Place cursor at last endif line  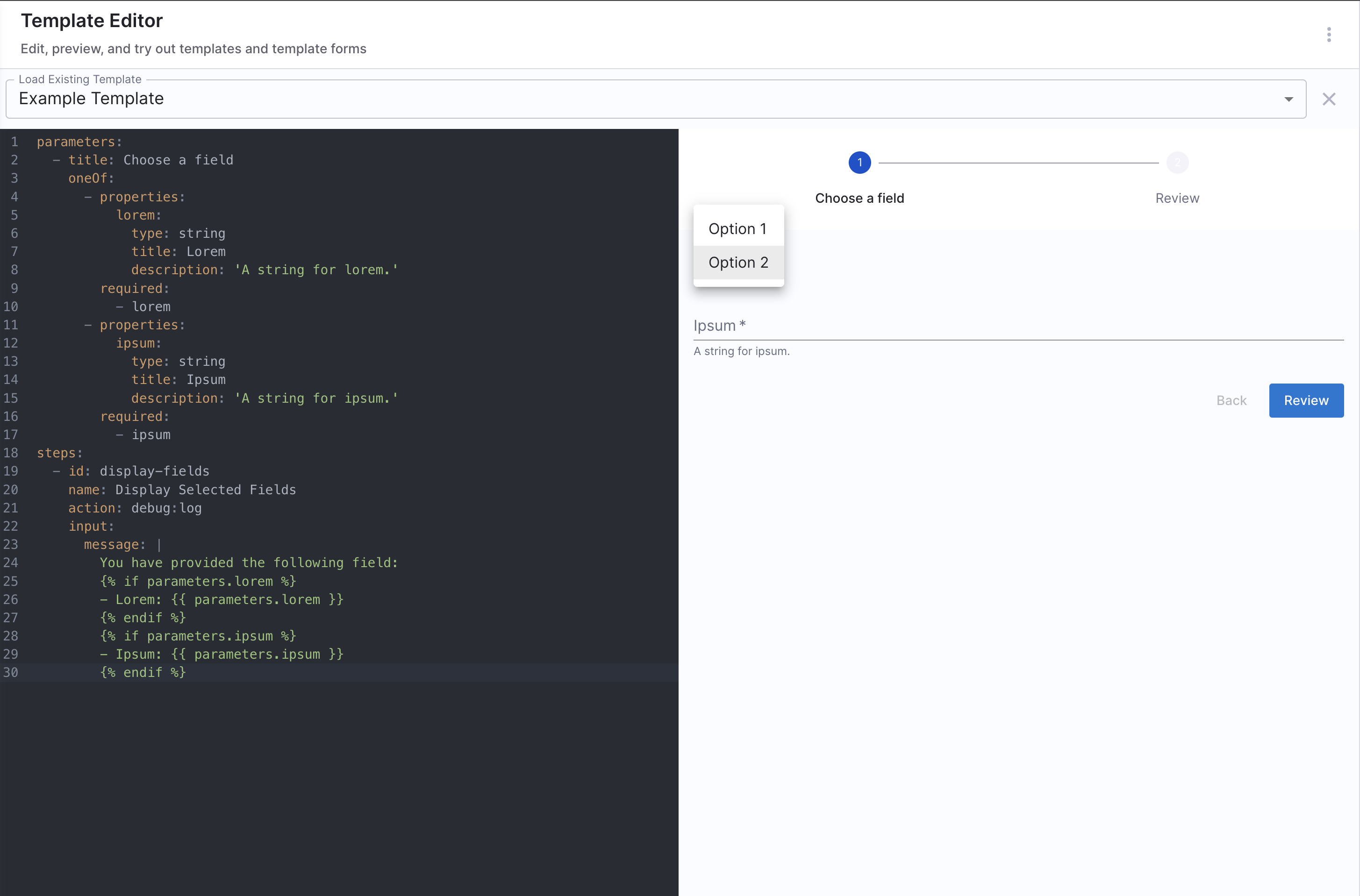coord(143,673)
